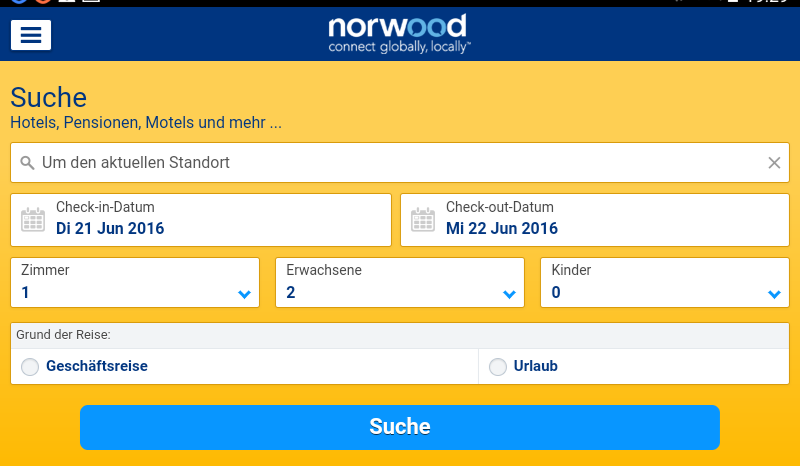Click the check-in date Di 21 Jun 2016
This screenshot has width=800, height=466.
110,228
